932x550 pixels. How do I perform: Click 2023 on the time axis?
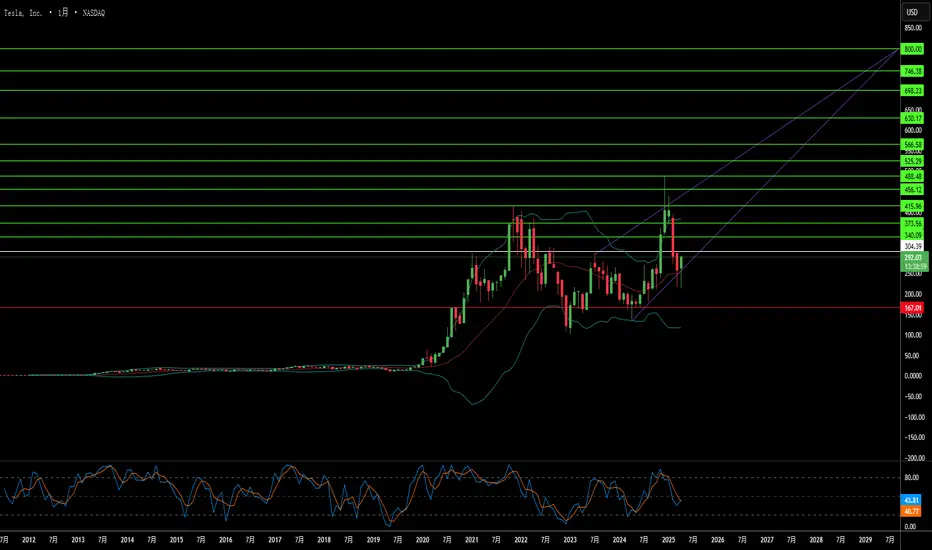[x=569, y=540]
